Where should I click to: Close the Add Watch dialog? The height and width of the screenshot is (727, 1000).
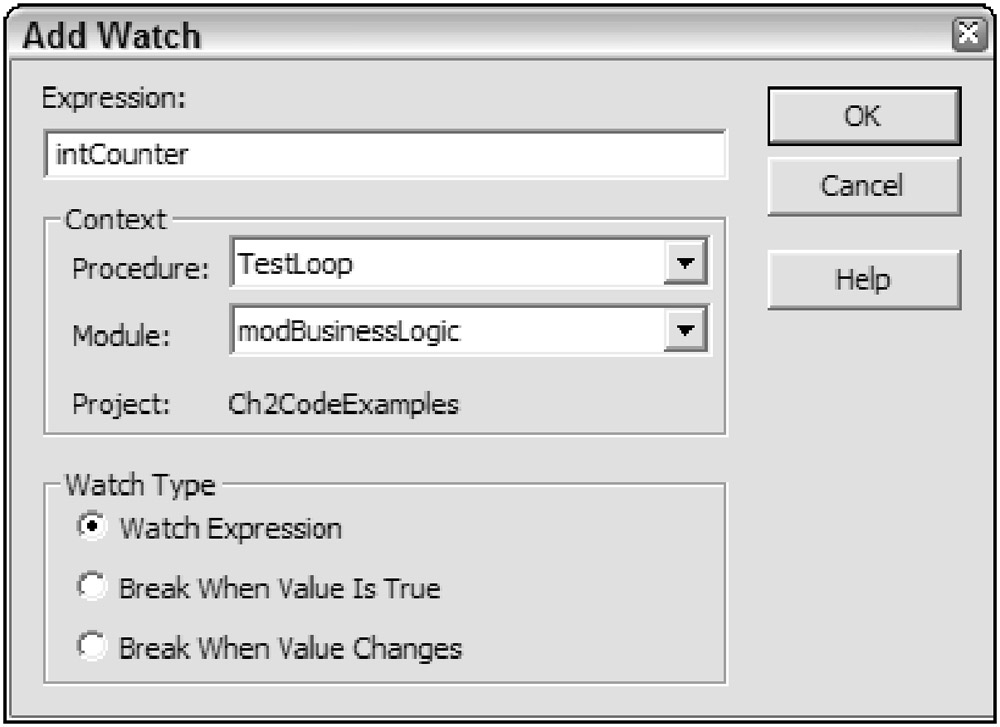pyautogui.click(x=967, y=35)
